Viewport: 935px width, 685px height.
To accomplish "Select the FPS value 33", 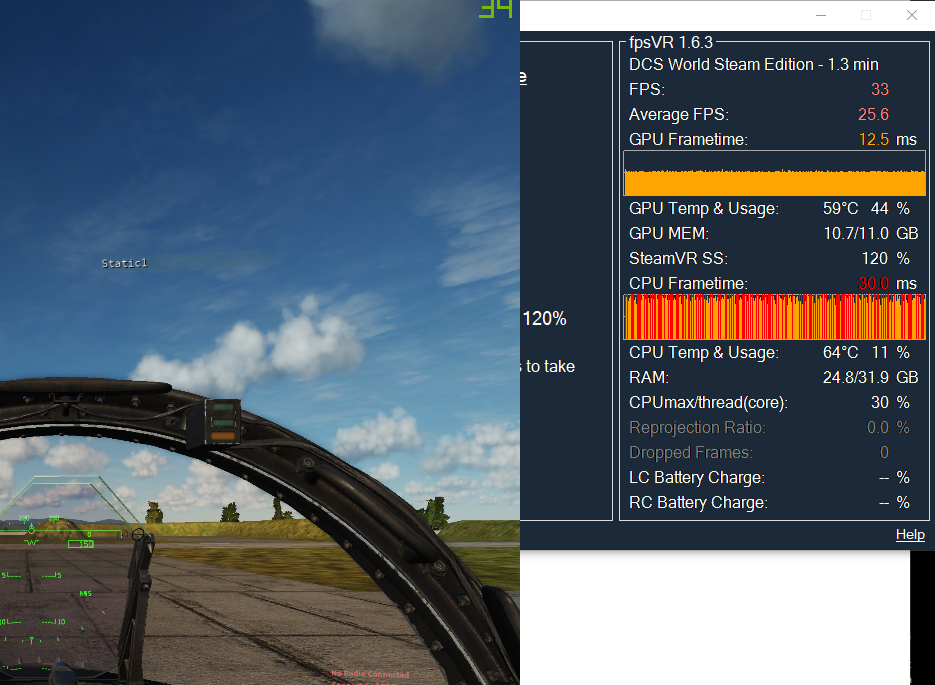I will [x=880, y=89].
